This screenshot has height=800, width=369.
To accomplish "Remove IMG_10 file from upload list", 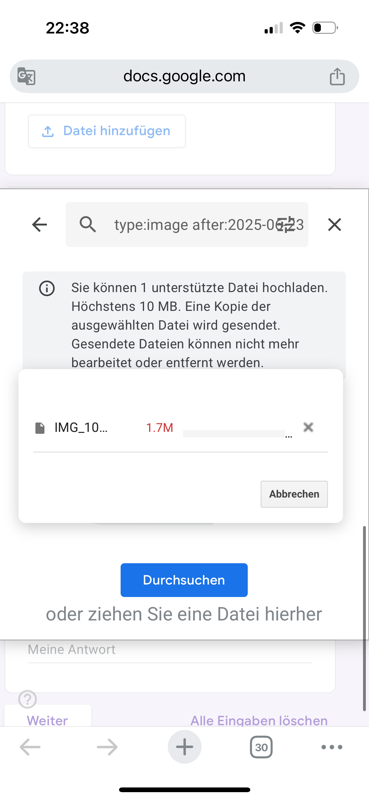I will pos(308,427).
